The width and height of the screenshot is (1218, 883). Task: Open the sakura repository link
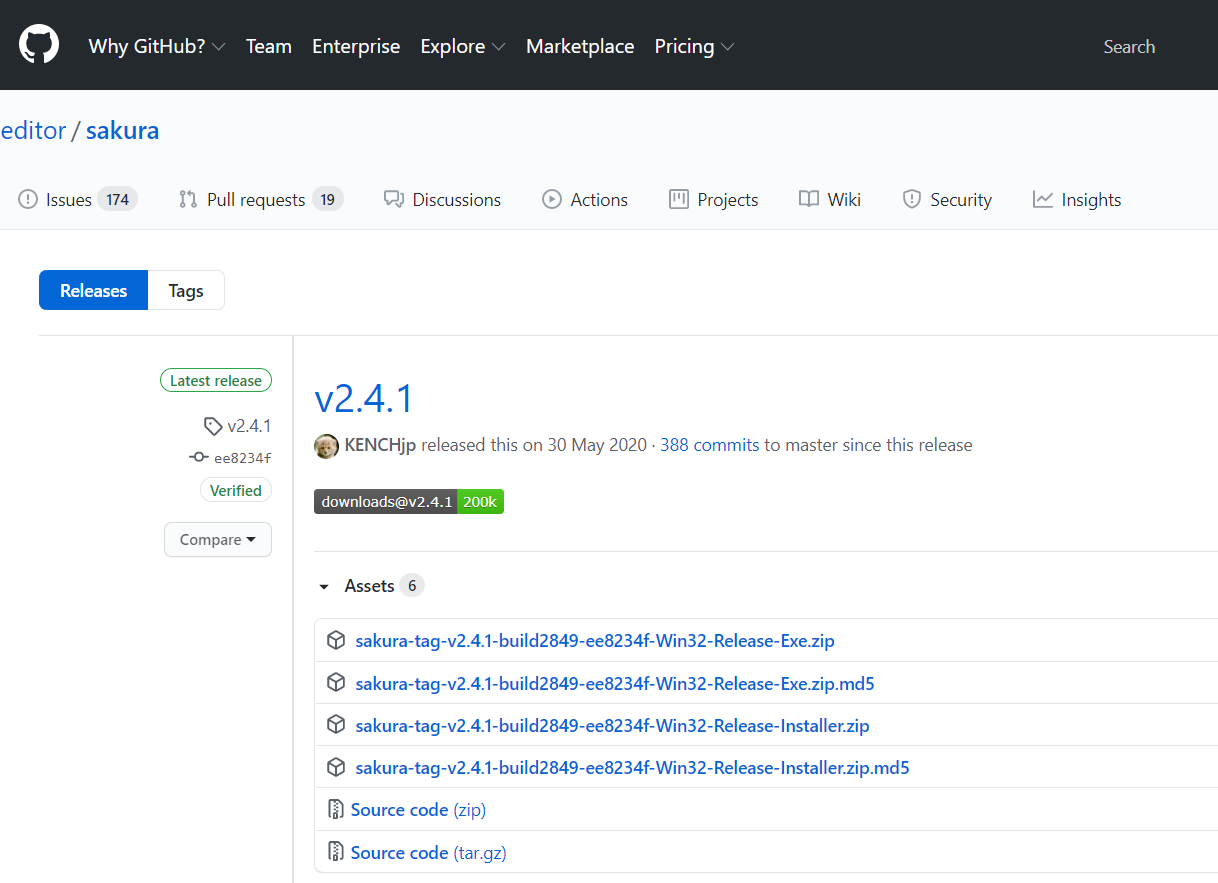122,130
